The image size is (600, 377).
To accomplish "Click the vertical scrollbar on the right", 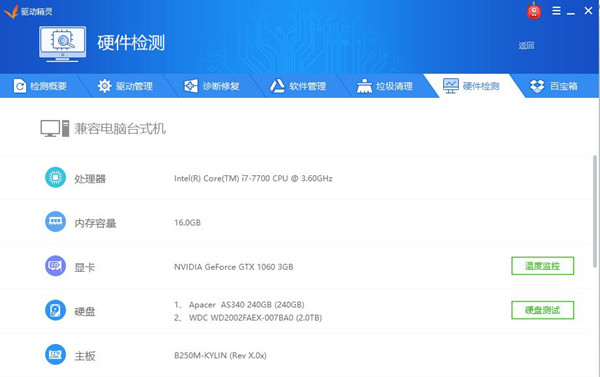I will (x=595, y=211).
